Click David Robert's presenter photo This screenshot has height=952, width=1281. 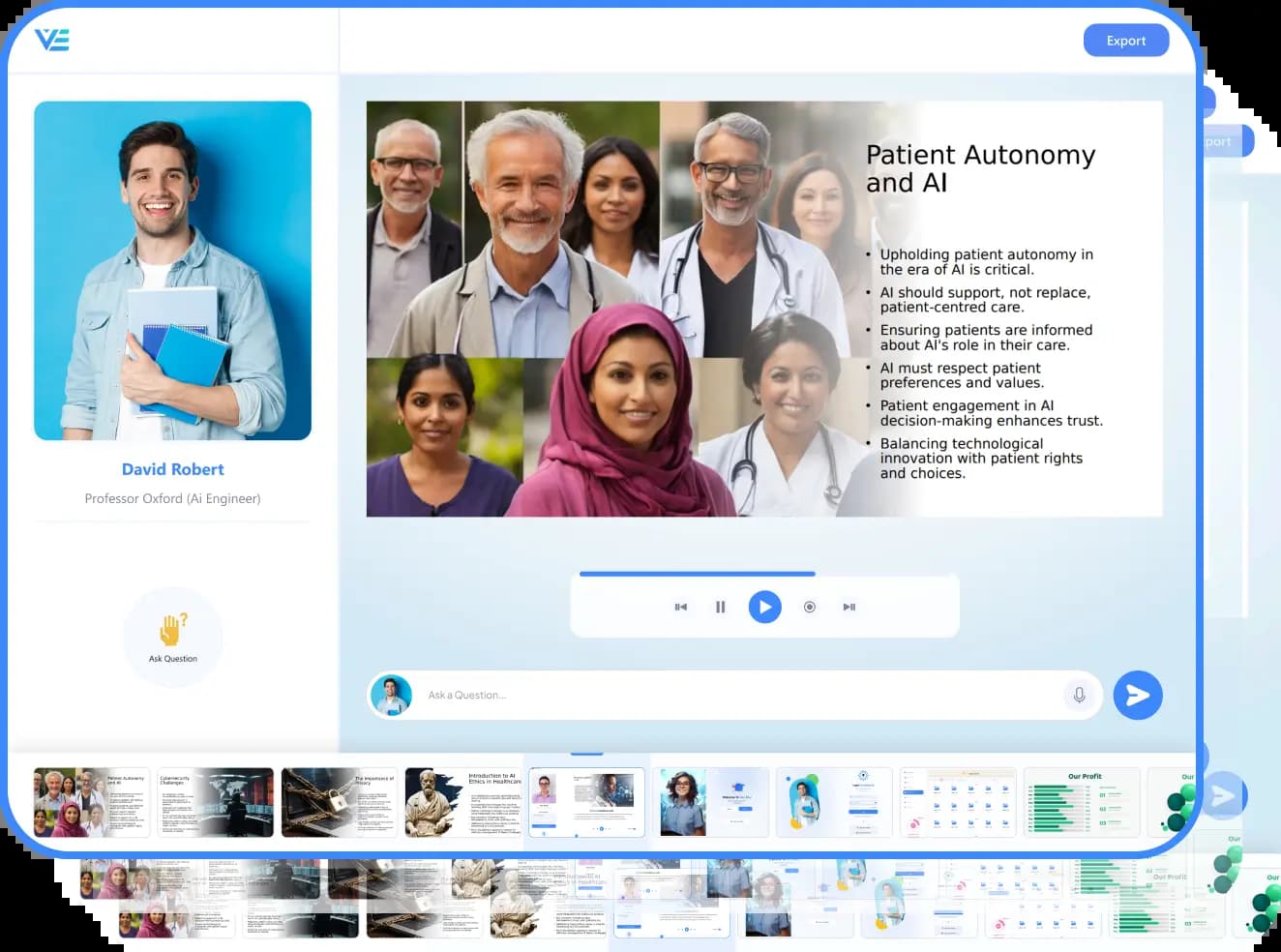point(172,271)
